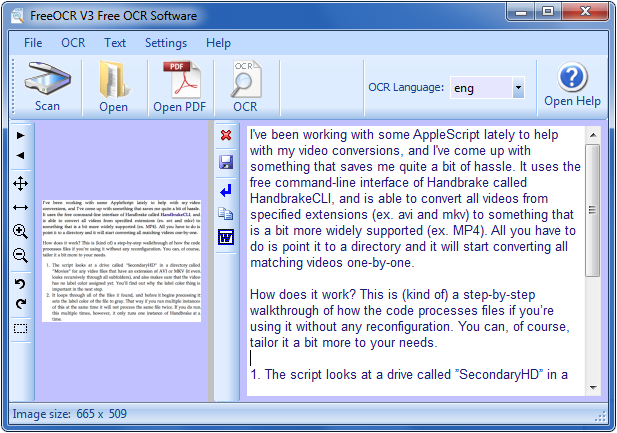The height and width of the screenshot is (433, 617).
Task: Click the scanned document preview thumbnail
Action: pyautogui.click(x=122, y=261)
